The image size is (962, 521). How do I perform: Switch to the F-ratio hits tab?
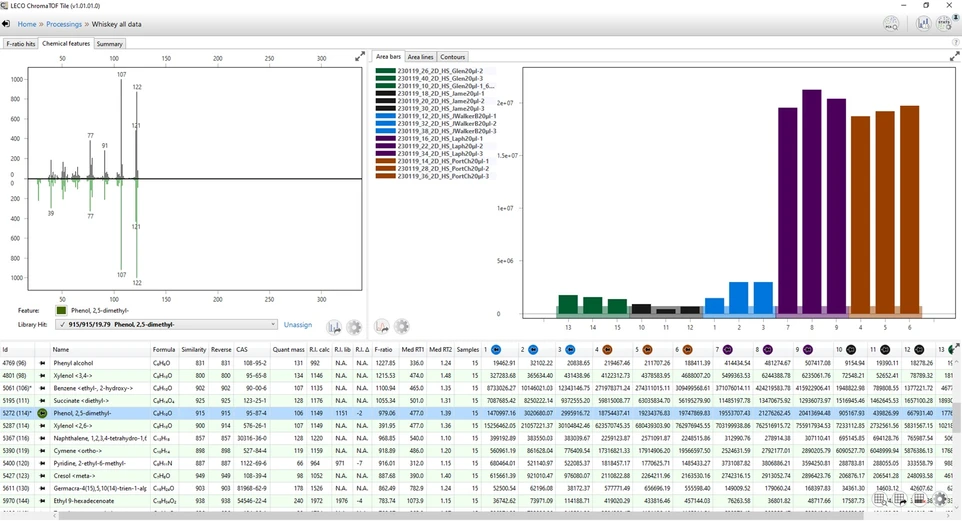(x=20, y=44)
